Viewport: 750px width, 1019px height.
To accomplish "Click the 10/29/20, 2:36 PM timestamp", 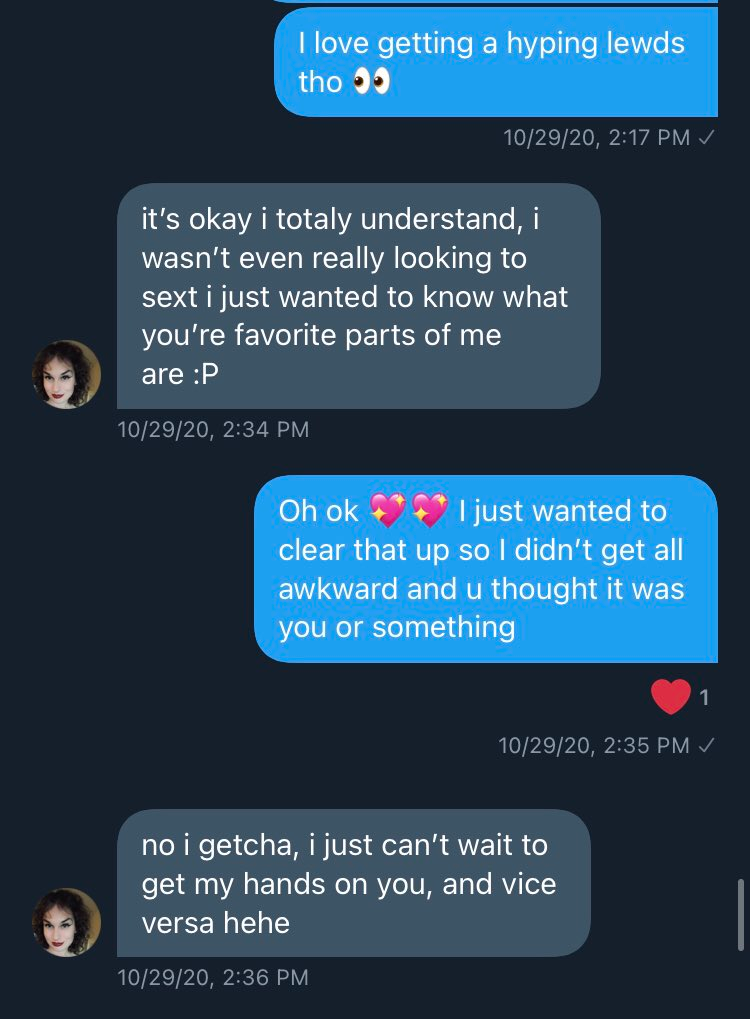I will pyautogui.click(x=213, y=977).
